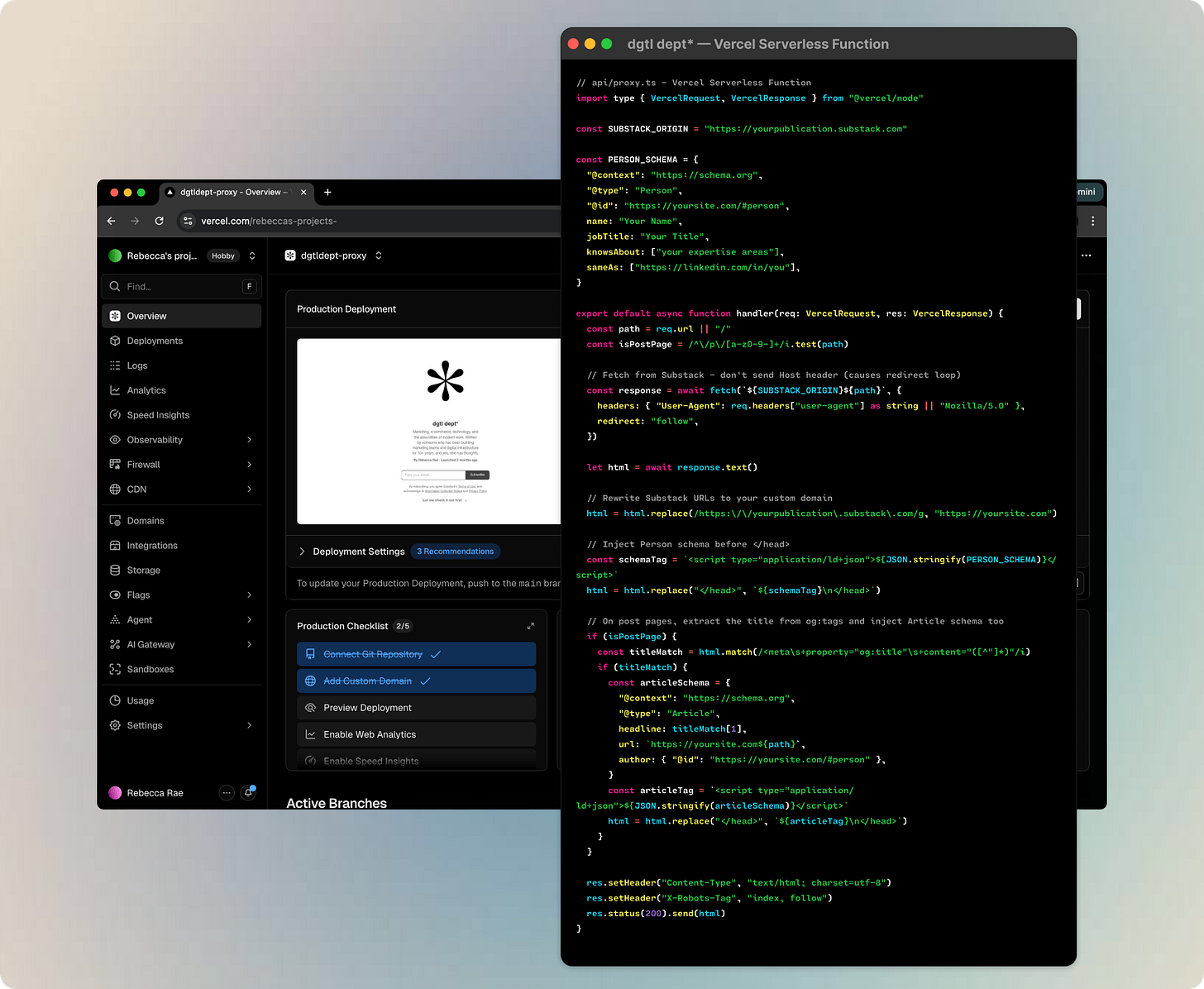Screen dimensions: 1204x989
Task: Open the dgtldept-proxy project switcher
Action: 379,256
